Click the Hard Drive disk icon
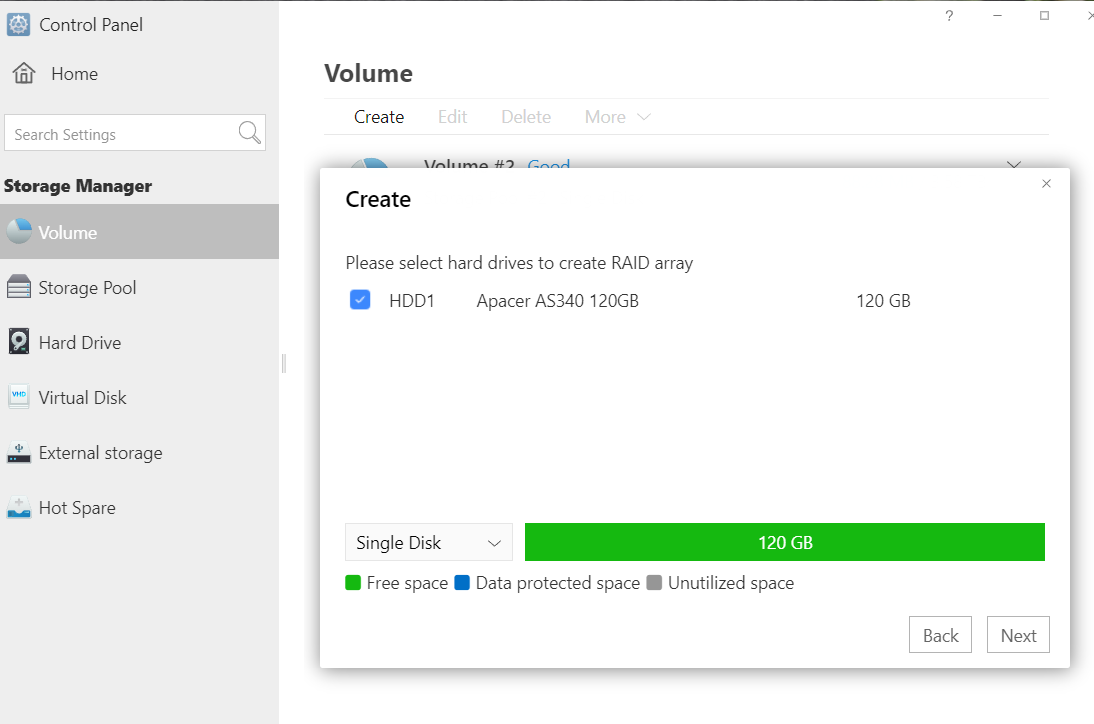The image size is (1094, 724). click(19, 342)
